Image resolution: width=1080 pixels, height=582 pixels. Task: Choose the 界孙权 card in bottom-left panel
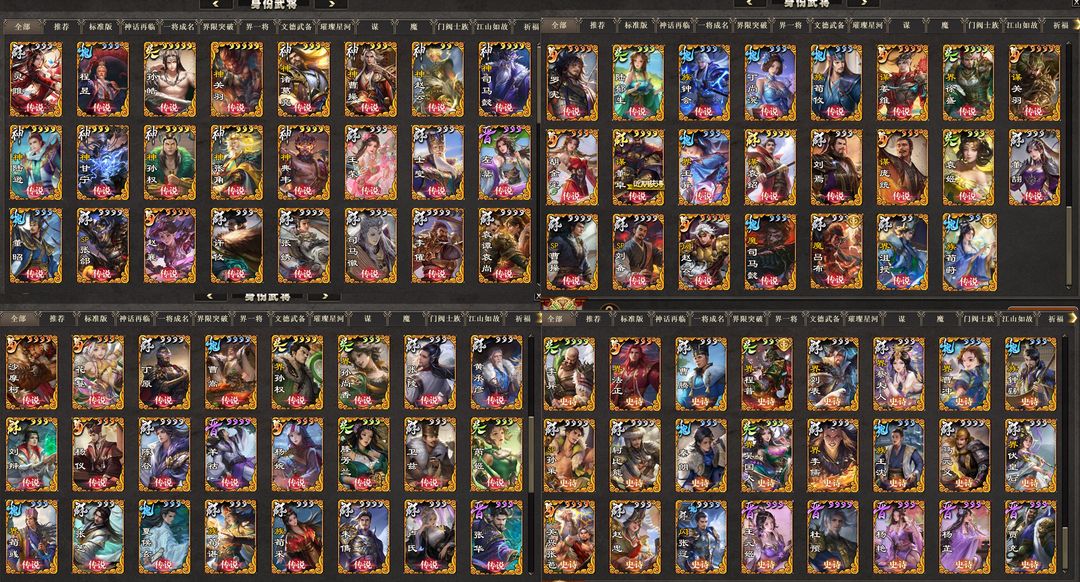(x=297, y=373)
